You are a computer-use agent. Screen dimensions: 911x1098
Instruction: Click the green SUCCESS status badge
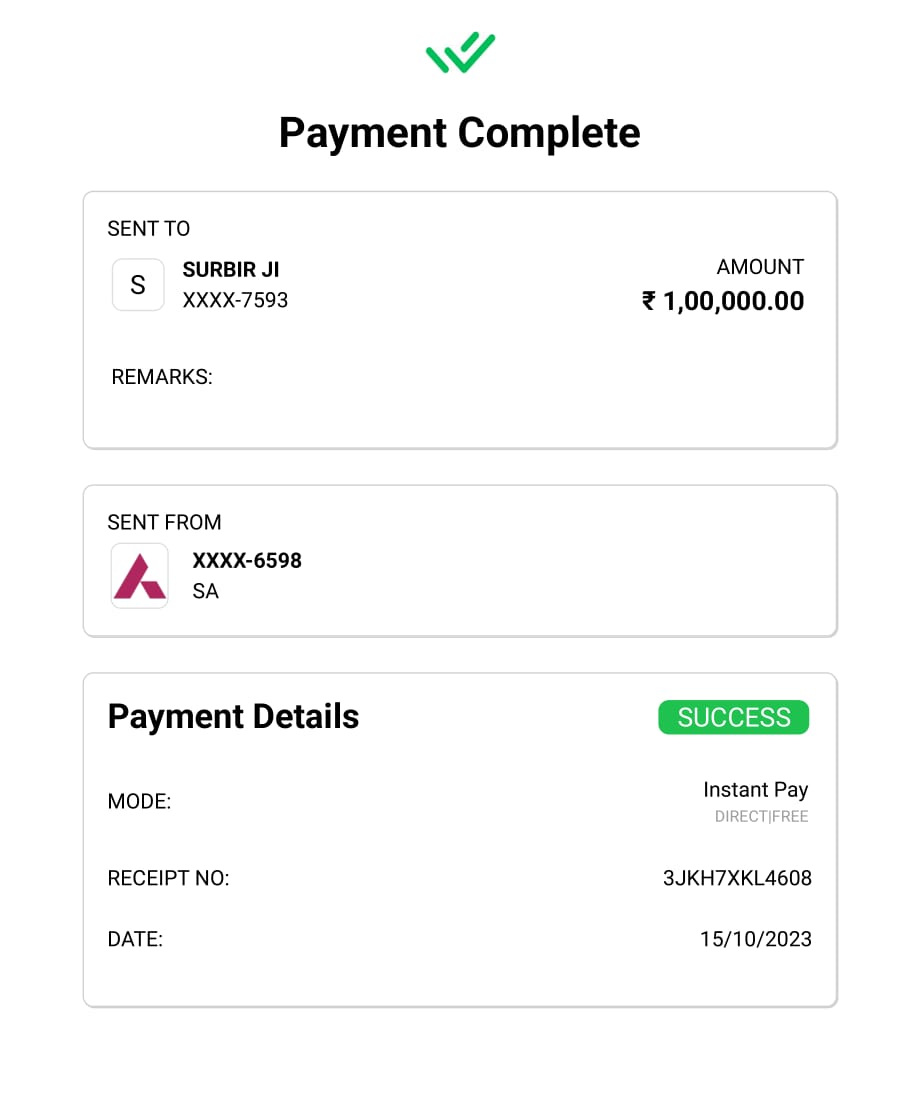click(733, 717)
